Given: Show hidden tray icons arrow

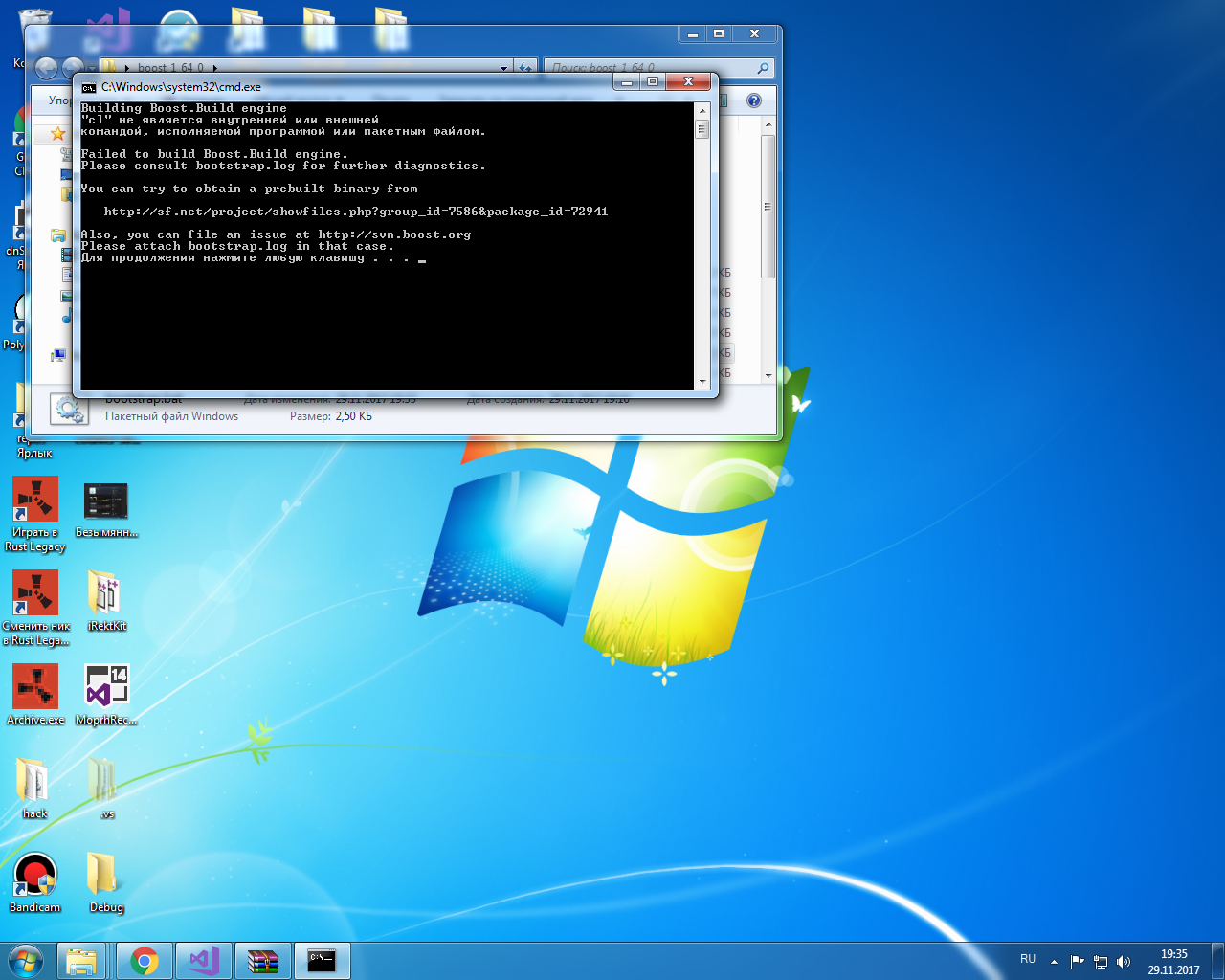Looking at the screenshot, I should click(1054, 962).
